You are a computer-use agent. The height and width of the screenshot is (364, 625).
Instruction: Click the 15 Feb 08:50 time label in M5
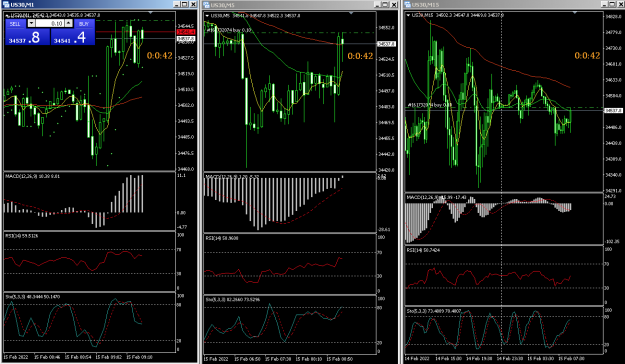340,359
